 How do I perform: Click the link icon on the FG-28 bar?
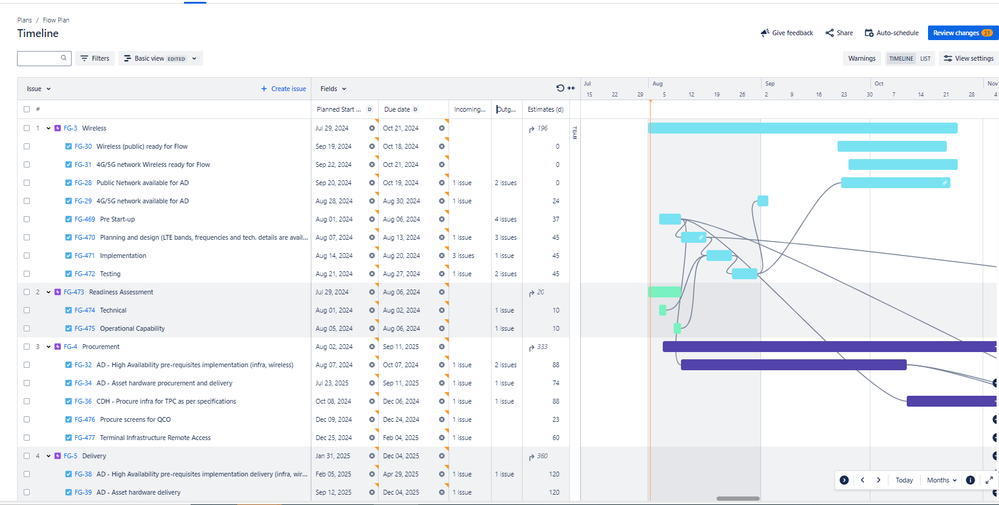pyautogui.click(x=945, y=183)
